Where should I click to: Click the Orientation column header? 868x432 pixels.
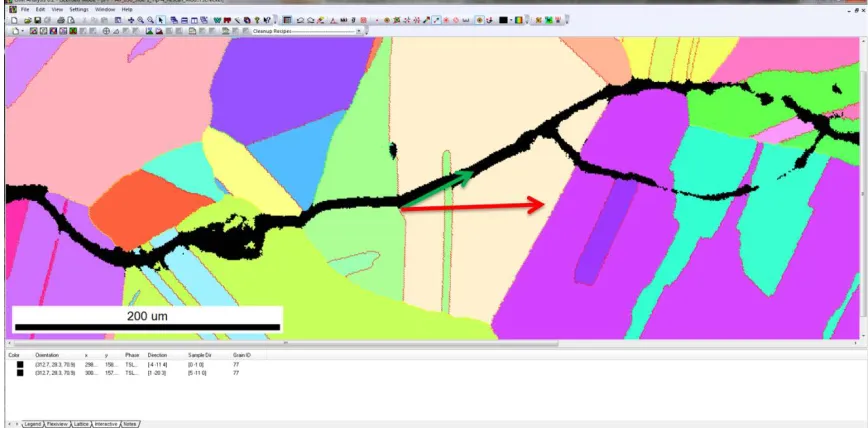pos(47,354)
